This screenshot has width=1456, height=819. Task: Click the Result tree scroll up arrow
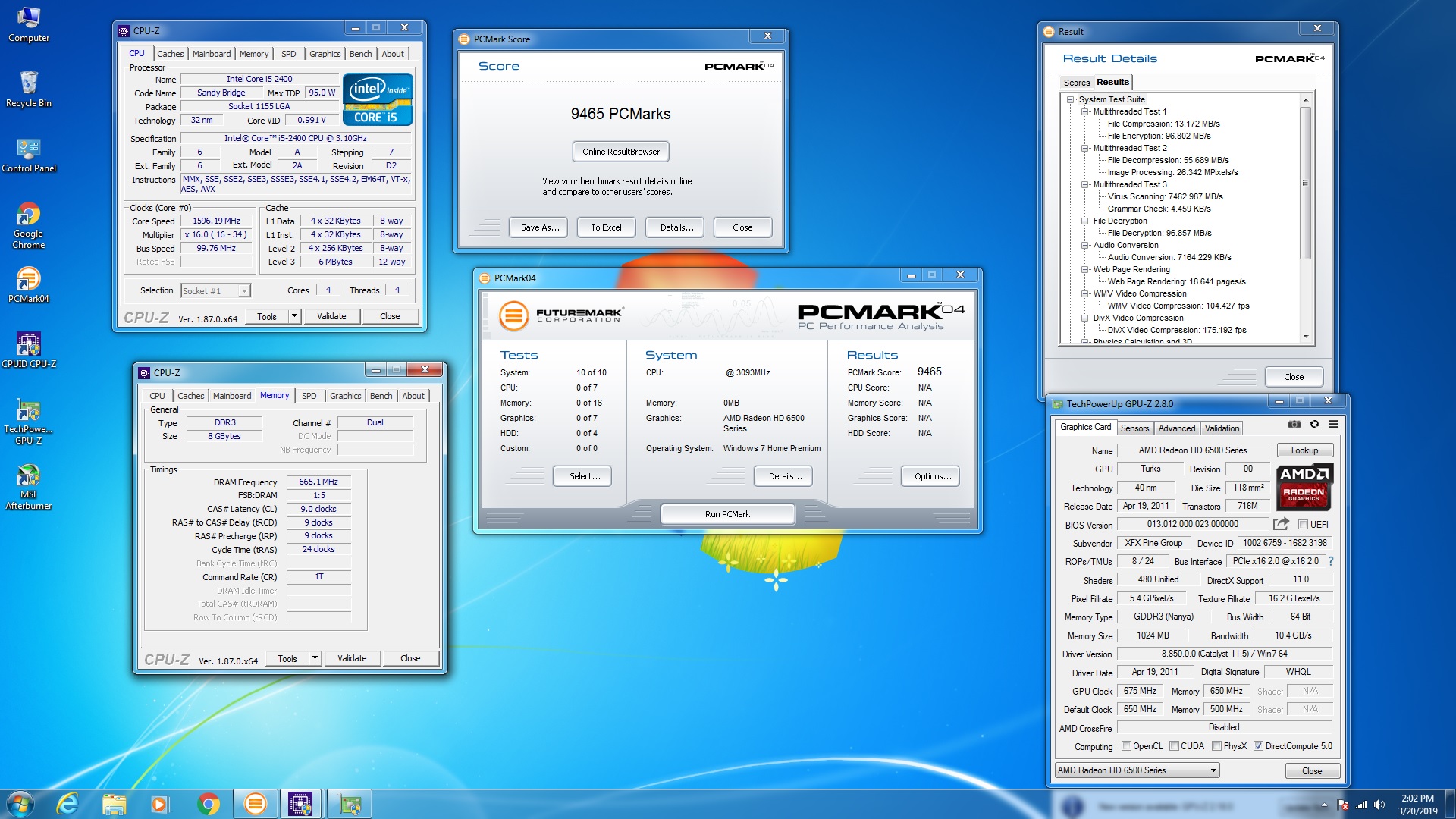[x=1305, y=100]
